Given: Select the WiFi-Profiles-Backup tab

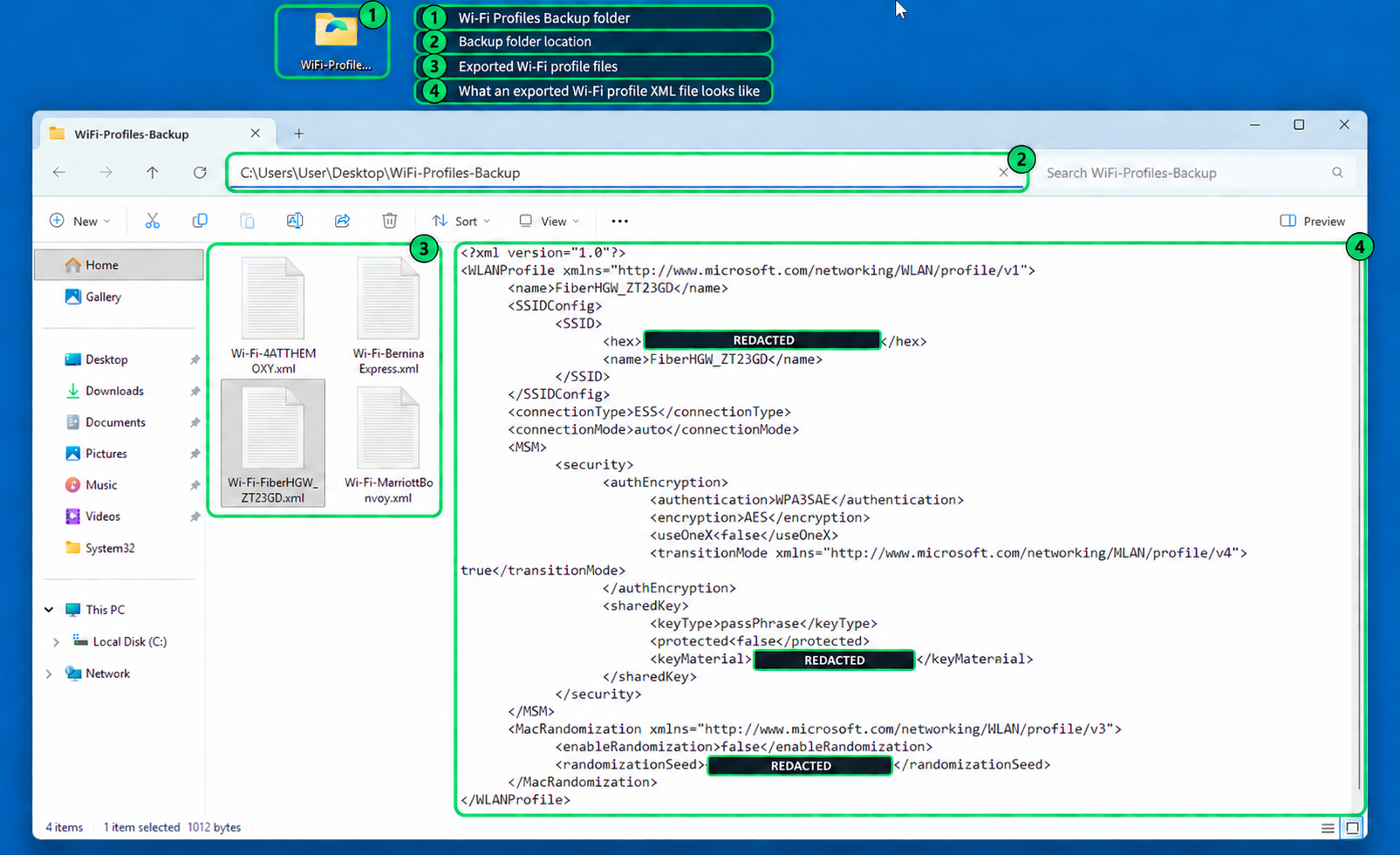Looking at the screenshot, I should pyautogui.click(x=158, y=133).
